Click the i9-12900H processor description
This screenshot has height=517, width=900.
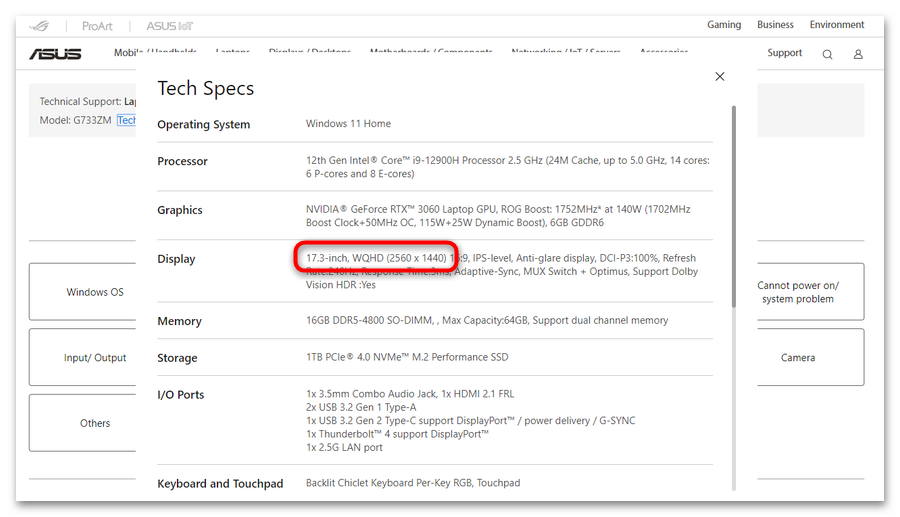point(508,167)
